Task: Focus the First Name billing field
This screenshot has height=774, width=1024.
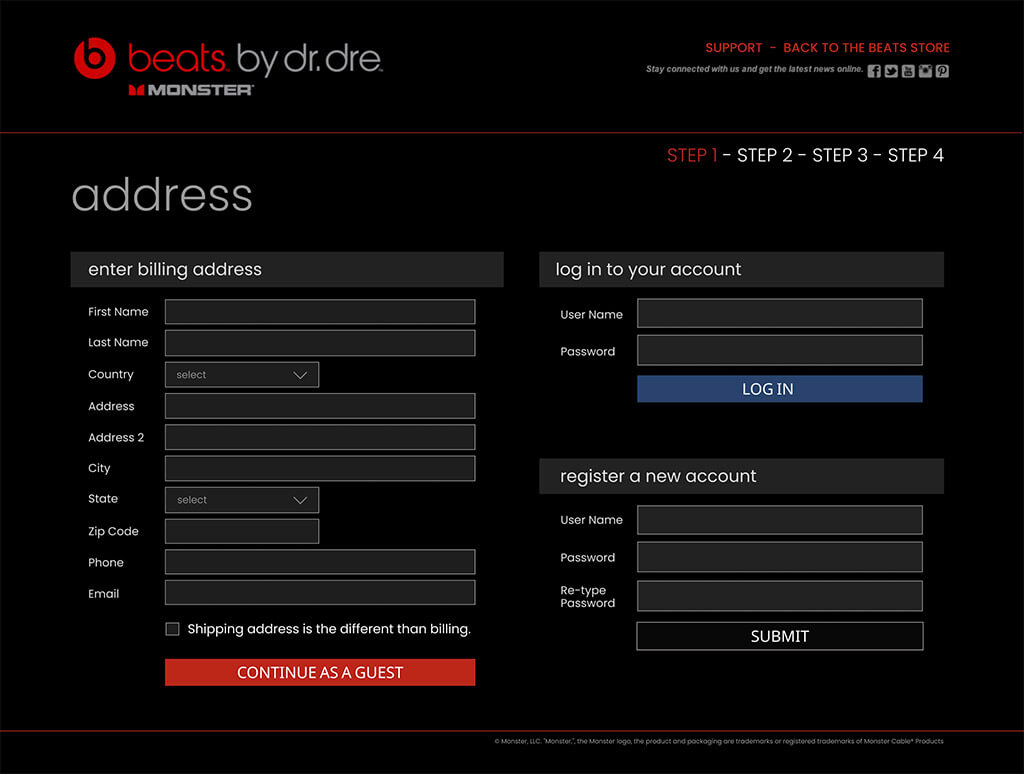Action: (320, 312)
